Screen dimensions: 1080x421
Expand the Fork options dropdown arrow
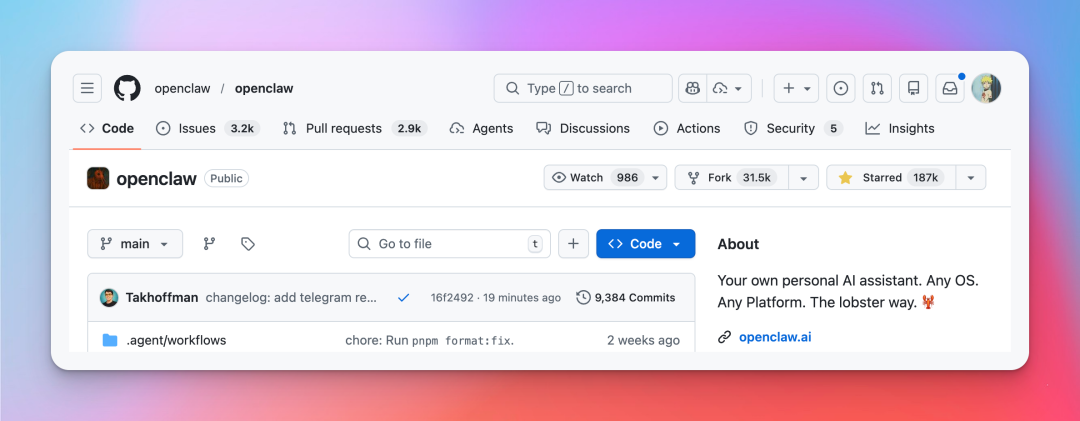pos(803,178)
